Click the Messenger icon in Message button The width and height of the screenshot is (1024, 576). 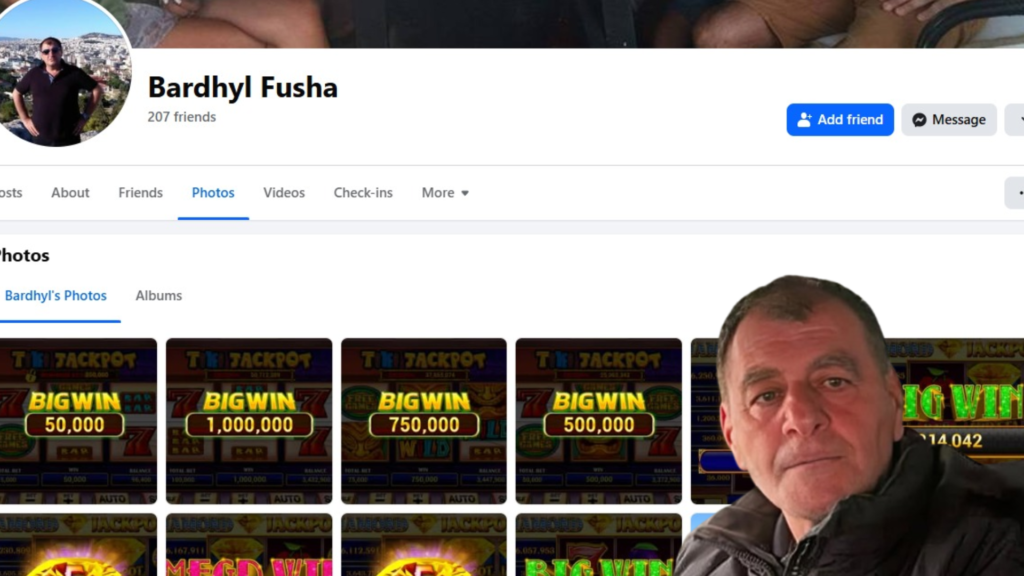[x=920, y=120]
